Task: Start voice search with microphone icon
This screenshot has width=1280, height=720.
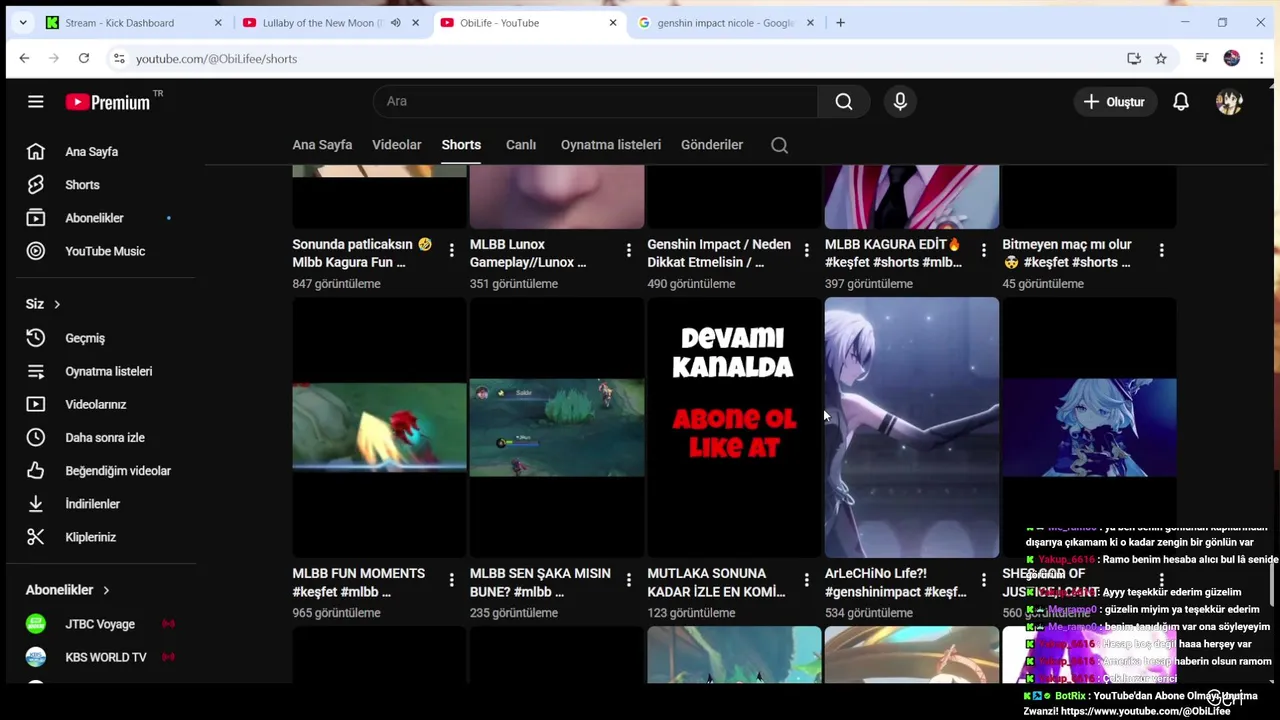Action: point(900,101)
